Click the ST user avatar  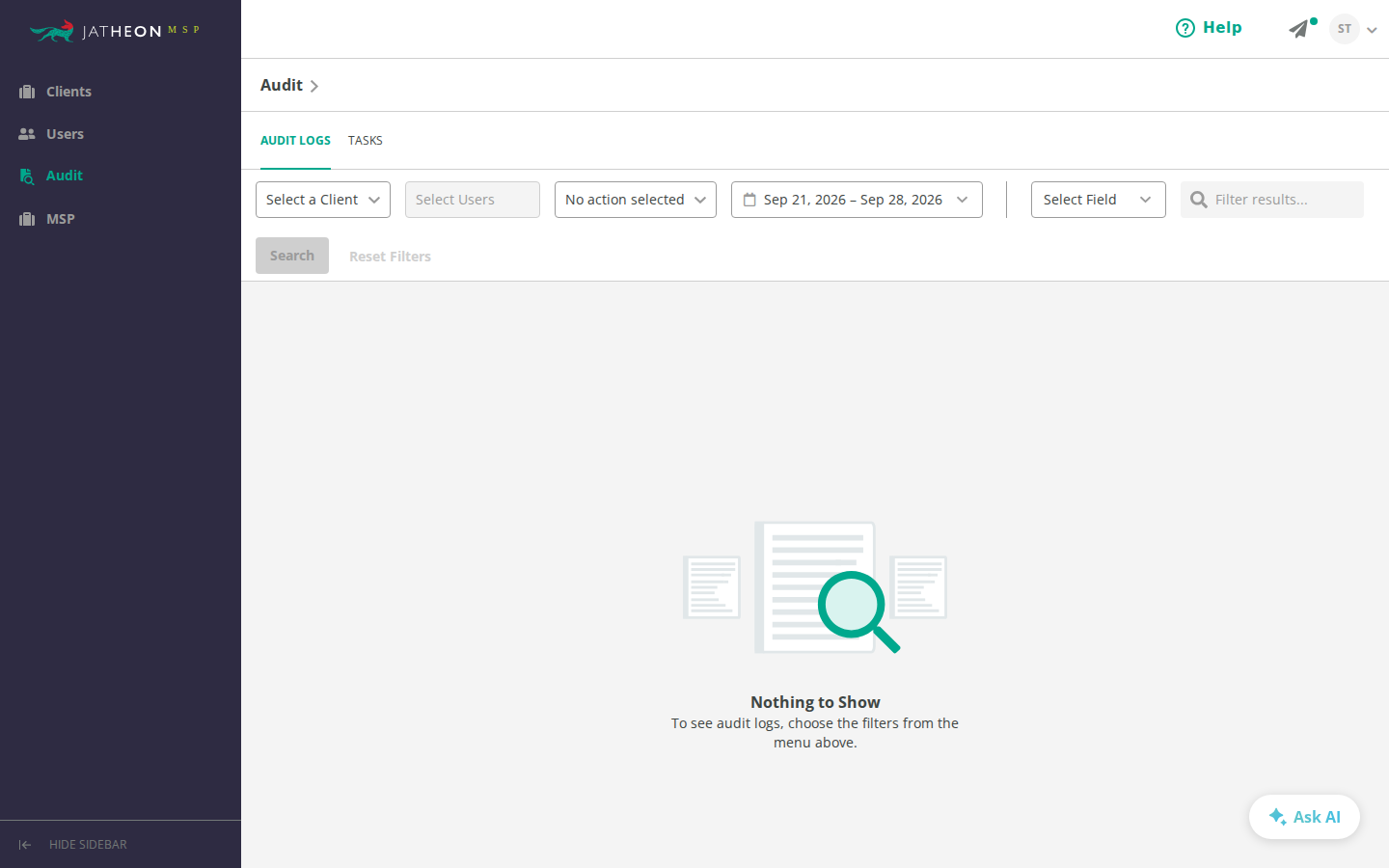click(x=1345, y=29)
